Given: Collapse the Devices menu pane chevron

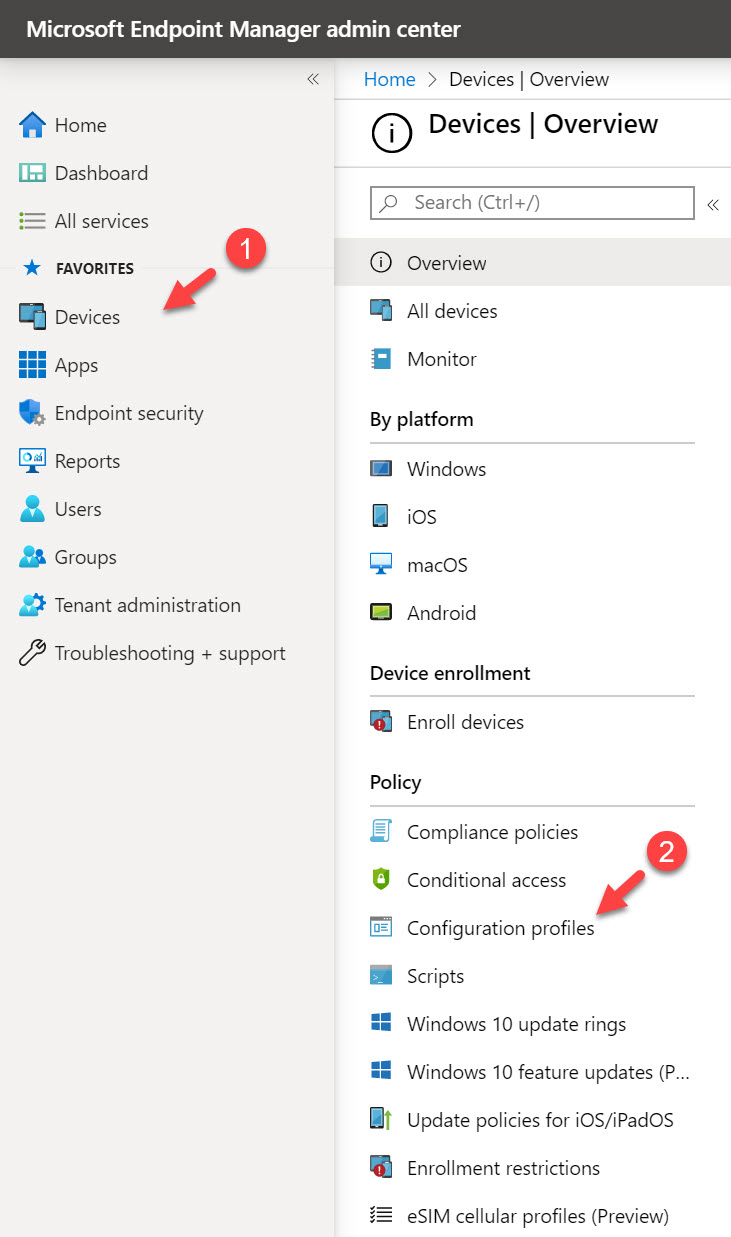Looking at the screenshot, I should click(x=713, y=204).
